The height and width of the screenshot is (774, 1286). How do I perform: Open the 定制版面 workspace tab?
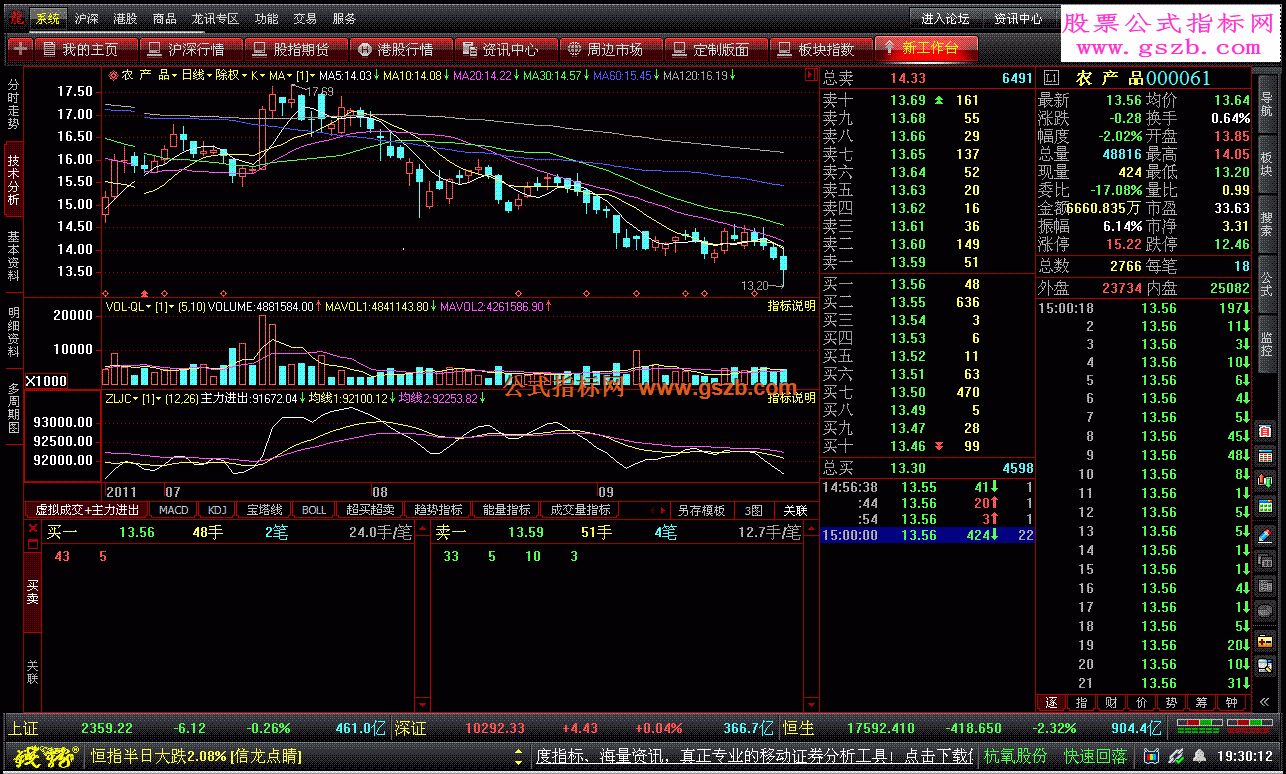[716, 48]
